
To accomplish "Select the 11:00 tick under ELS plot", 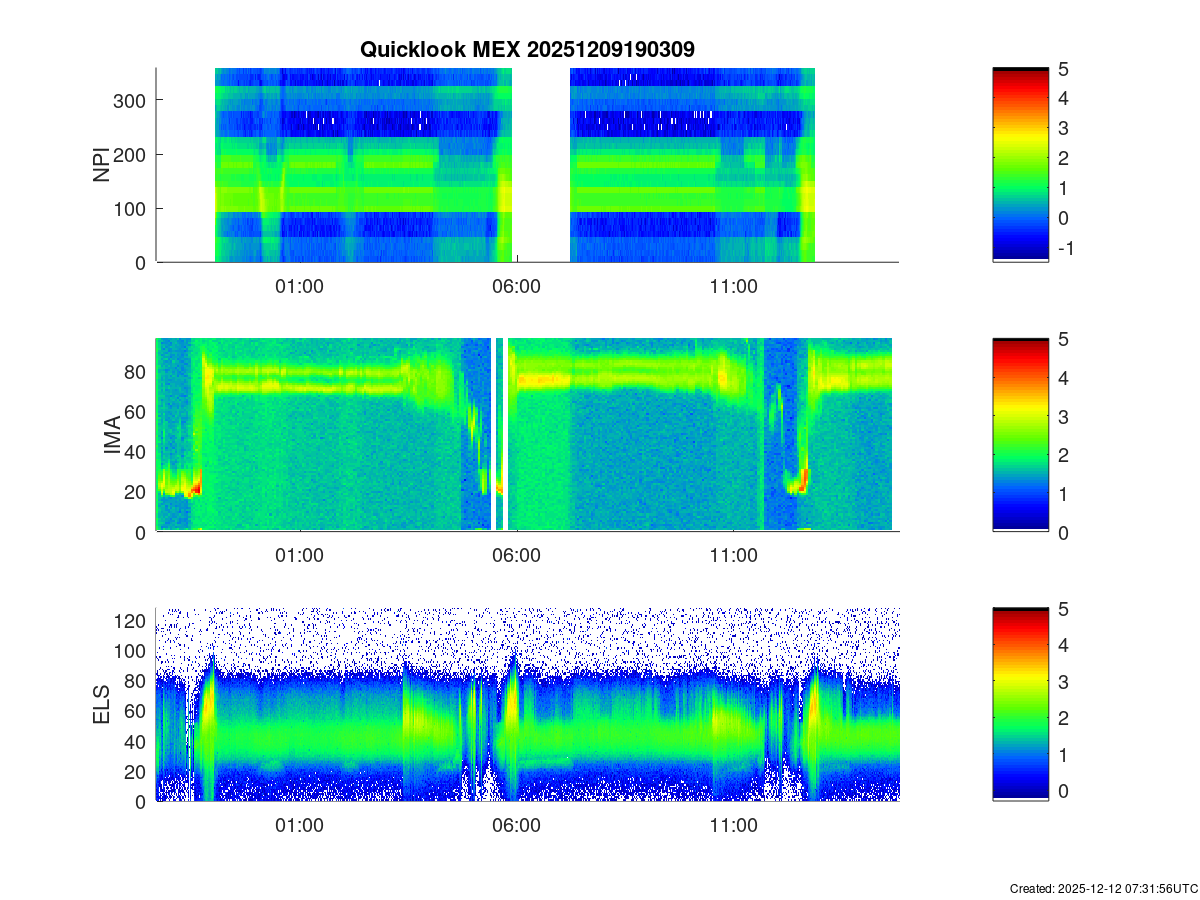I will (x=733, y=826).
